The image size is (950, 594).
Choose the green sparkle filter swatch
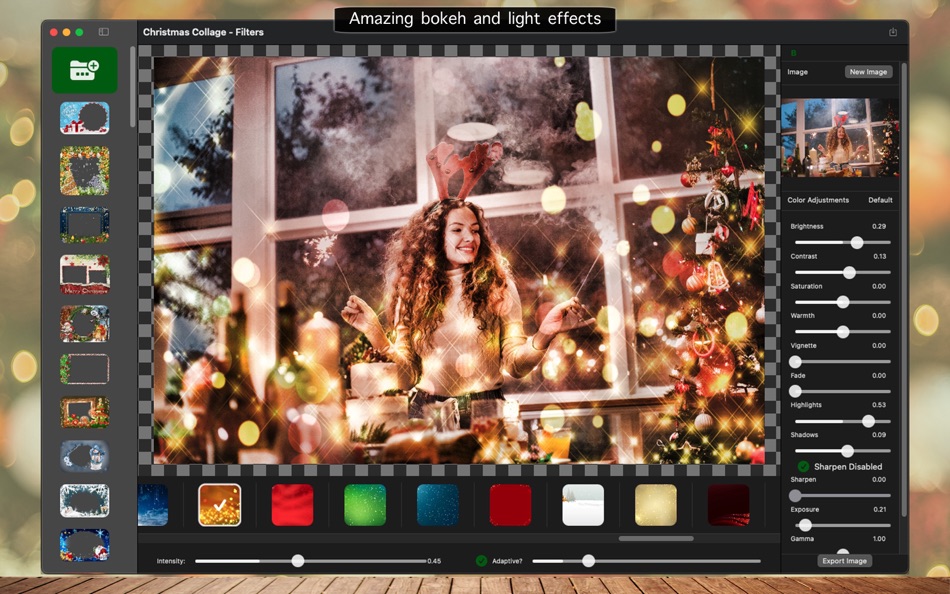click(365, 504)
